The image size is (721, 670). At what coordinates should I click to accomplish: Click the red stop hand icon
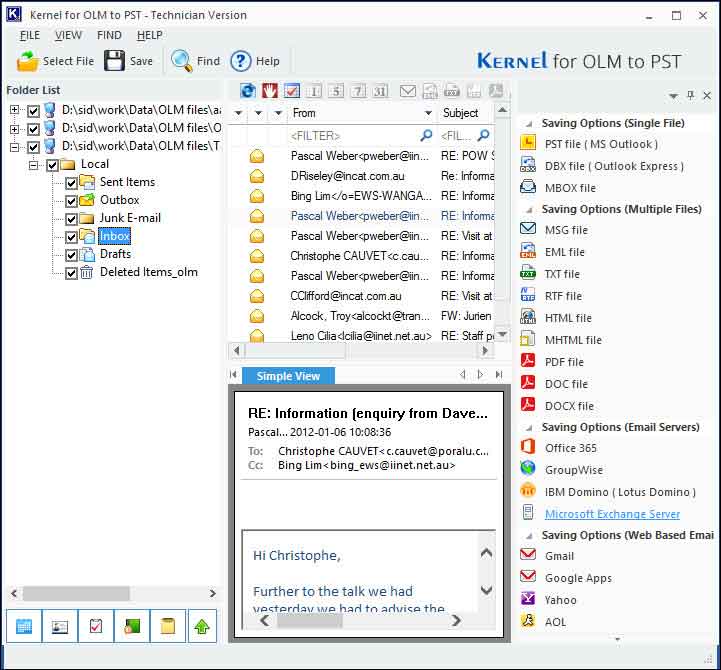click(270, 91)
